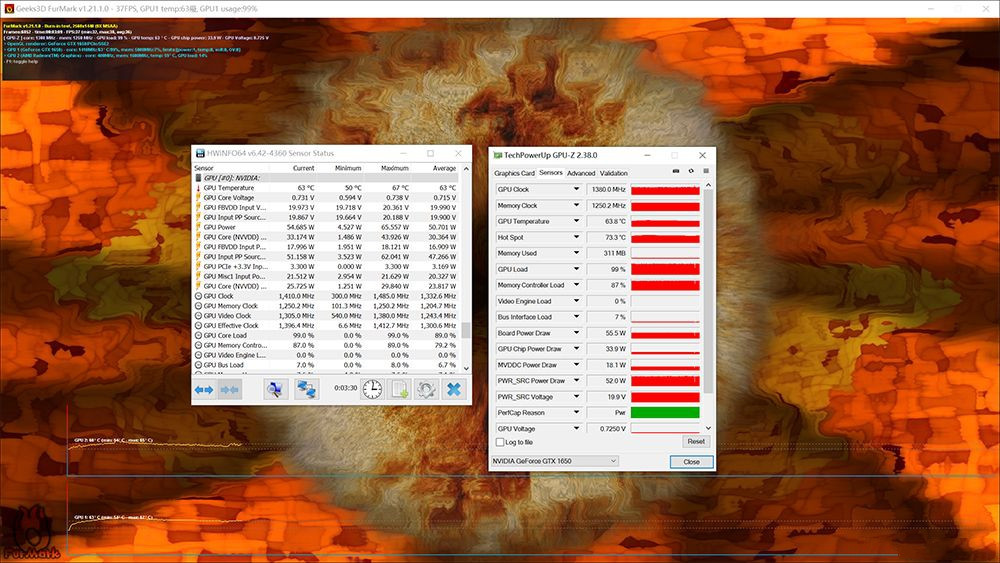Open GPU Temperature sensor dropdown in GPU-Z
1000x563 pixels.
click(576, 221)
